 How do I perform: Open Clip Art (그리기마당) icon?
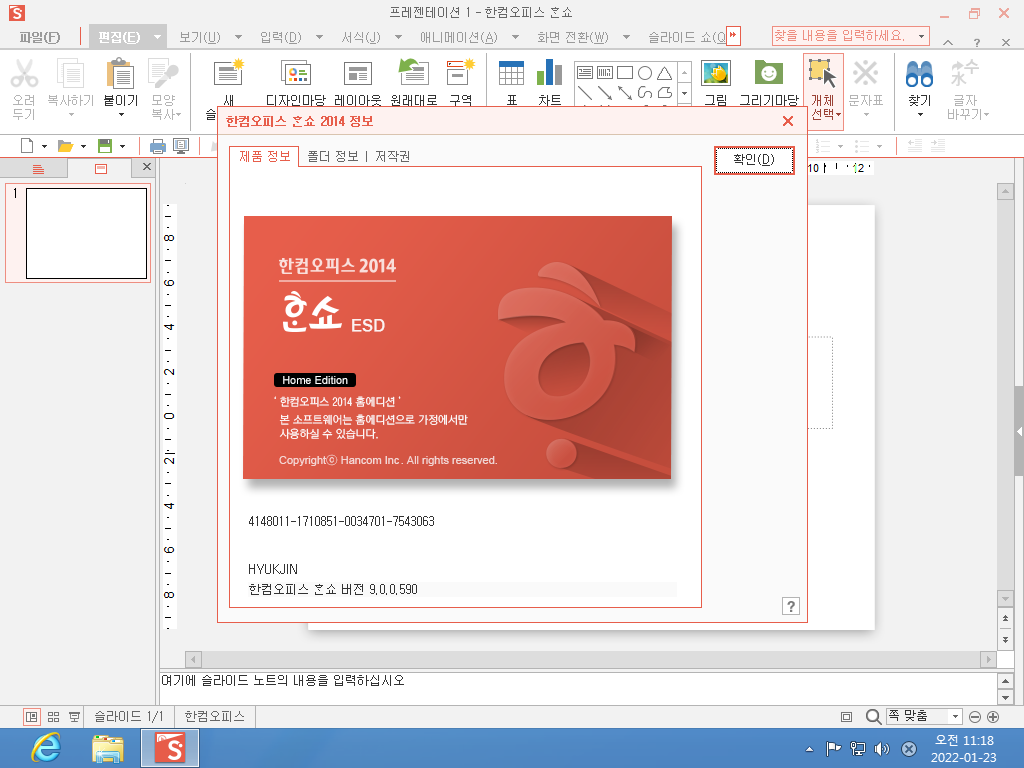(769, 73)
